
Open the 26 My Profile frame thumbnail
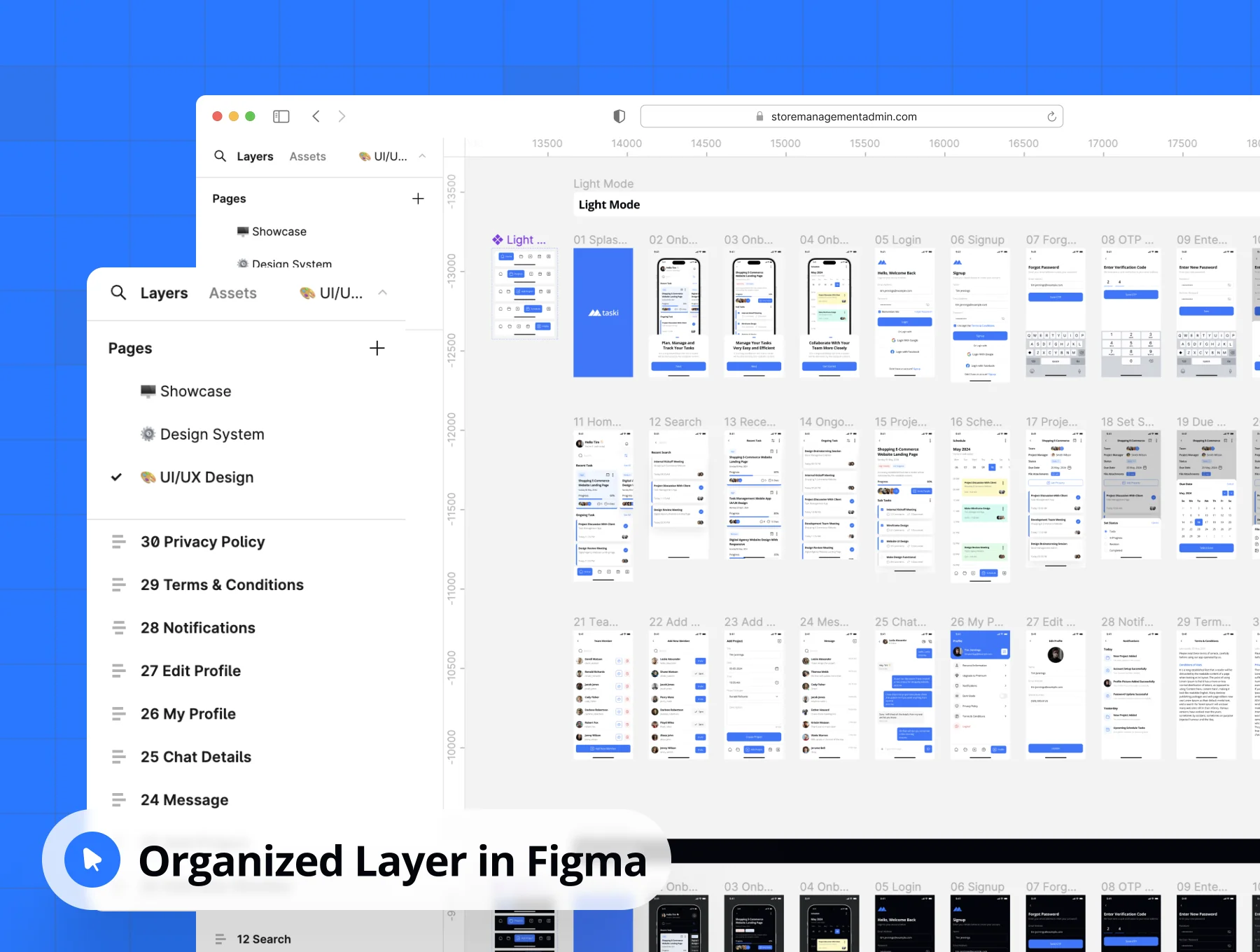(x=980, y=695)
